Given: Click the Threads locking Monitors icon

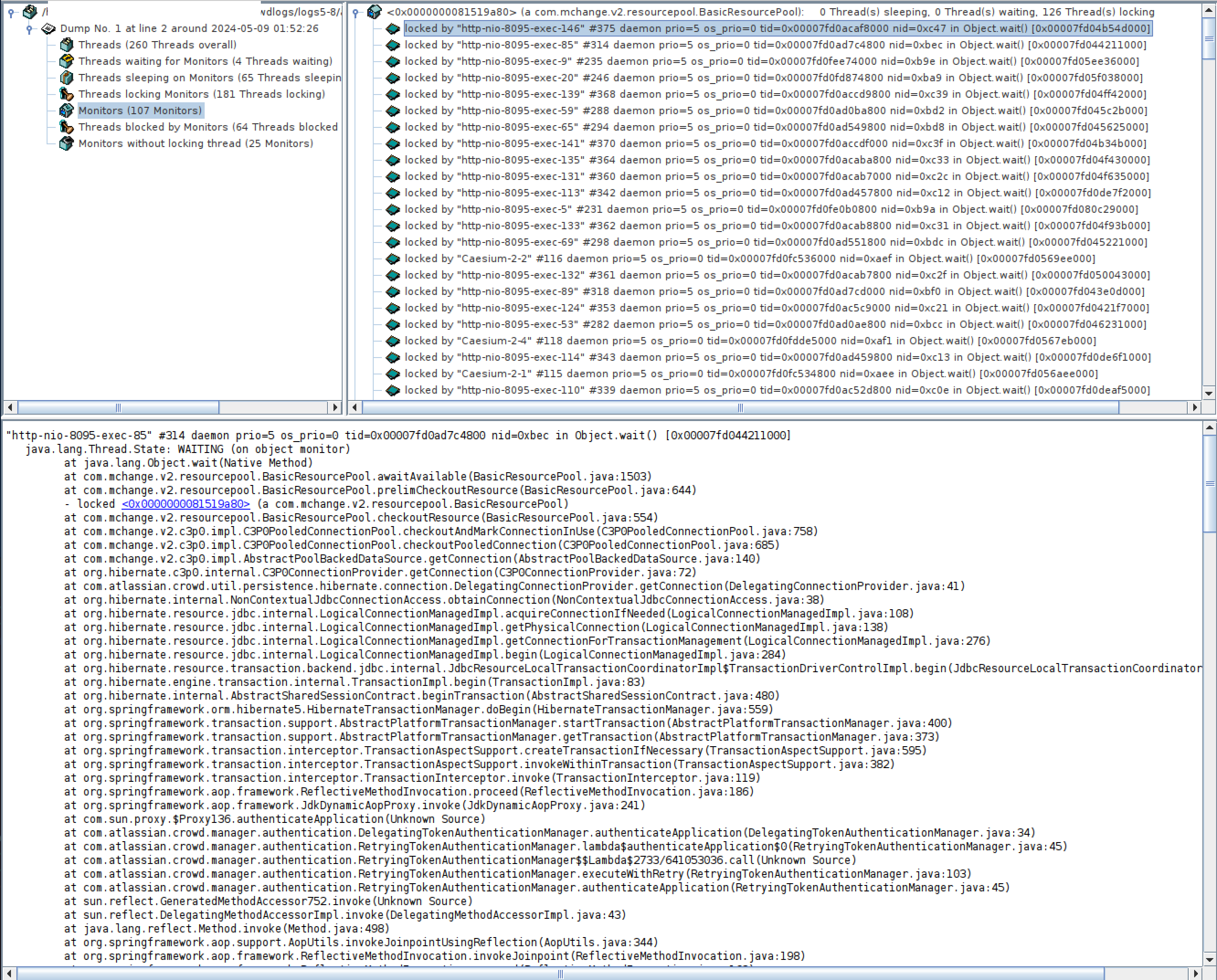Looking at the screenshot, I should 66,94.
